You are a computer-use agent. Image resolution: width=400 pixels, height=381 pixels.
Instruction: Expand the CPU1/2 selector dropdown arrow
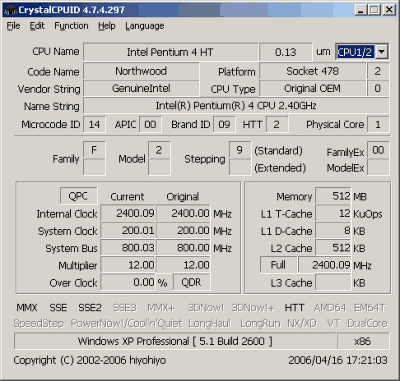click(381, 52)
